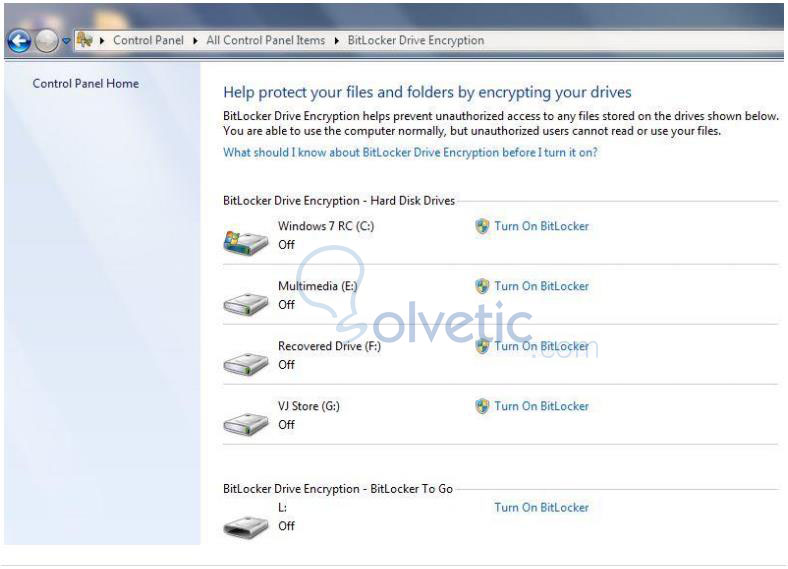Turn On BitLocker for VJ Store (G:)
Image resolution: width=788 pixels, height=569 pixels.
541,406
